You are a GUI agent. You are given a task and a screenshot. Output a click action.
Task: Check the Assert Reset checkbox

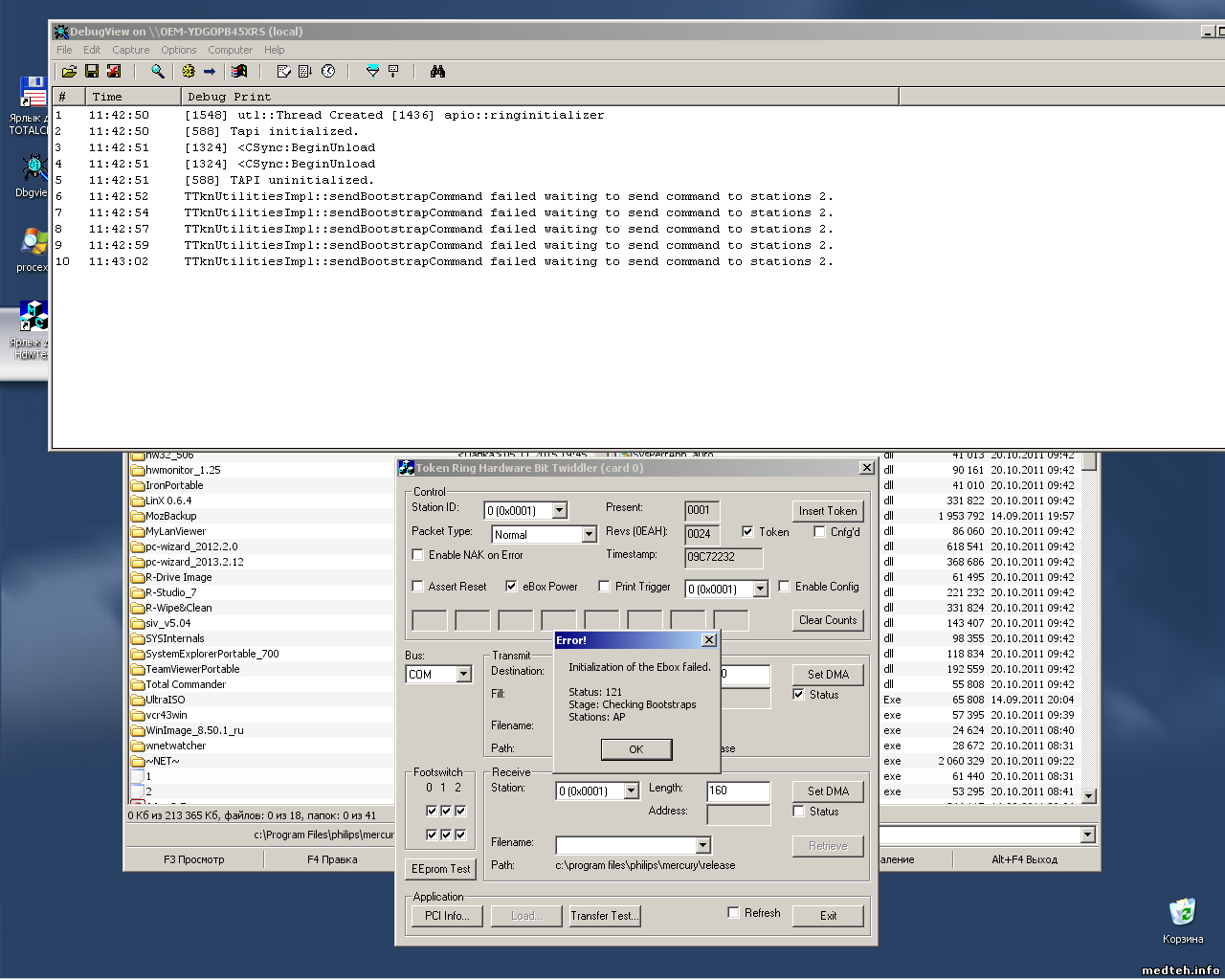pyautogui.click(x=418, y=587)
